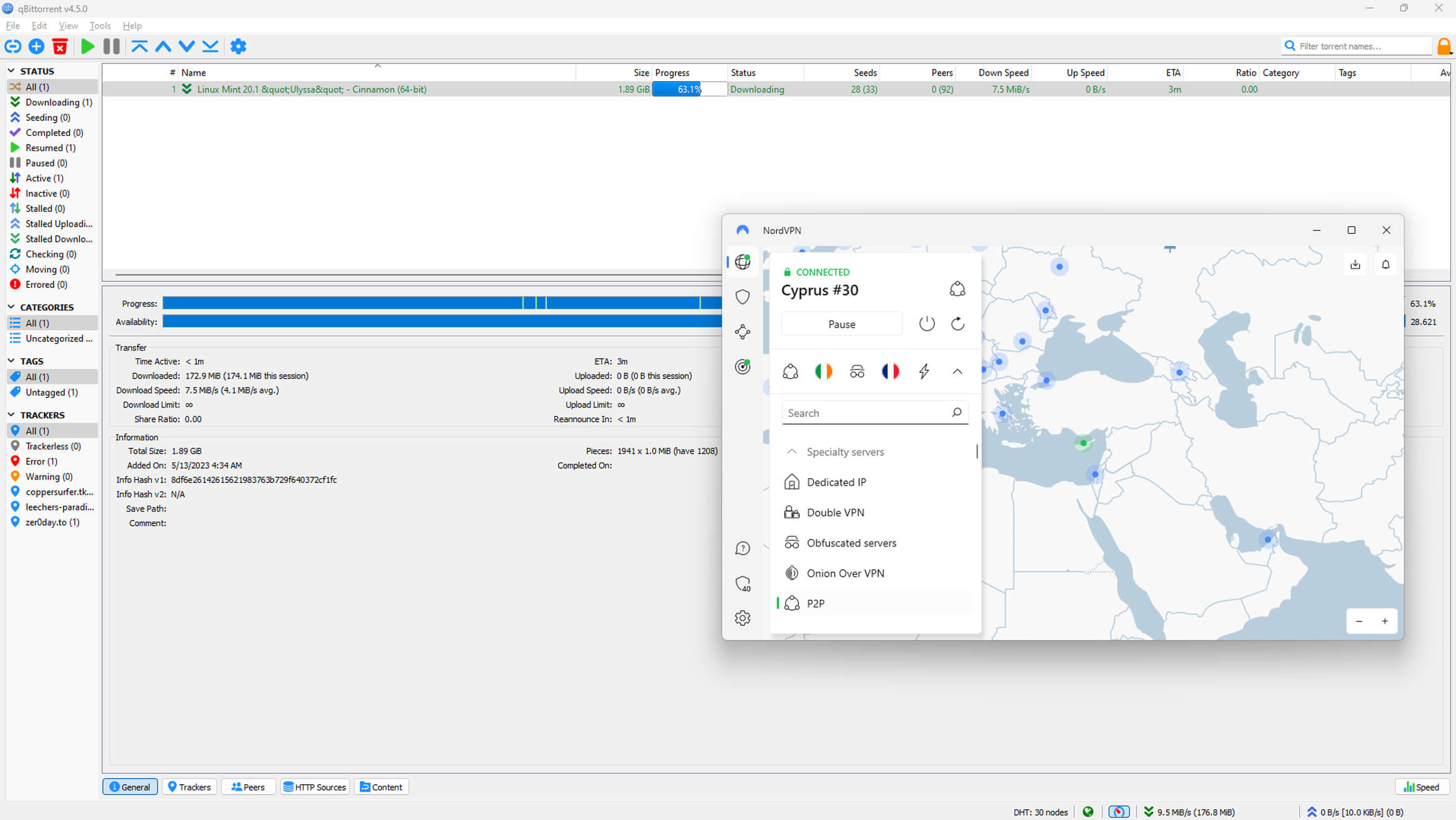Open NordVPN notifications bell icon

(x=1386, y=264)
